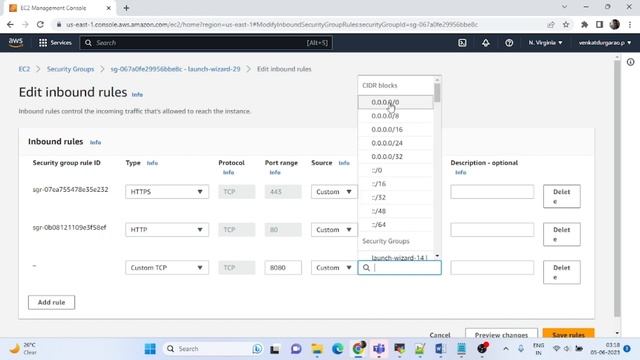640x360 pixels.
Task: Click the AWS console search box
Action: click(206, 42)
